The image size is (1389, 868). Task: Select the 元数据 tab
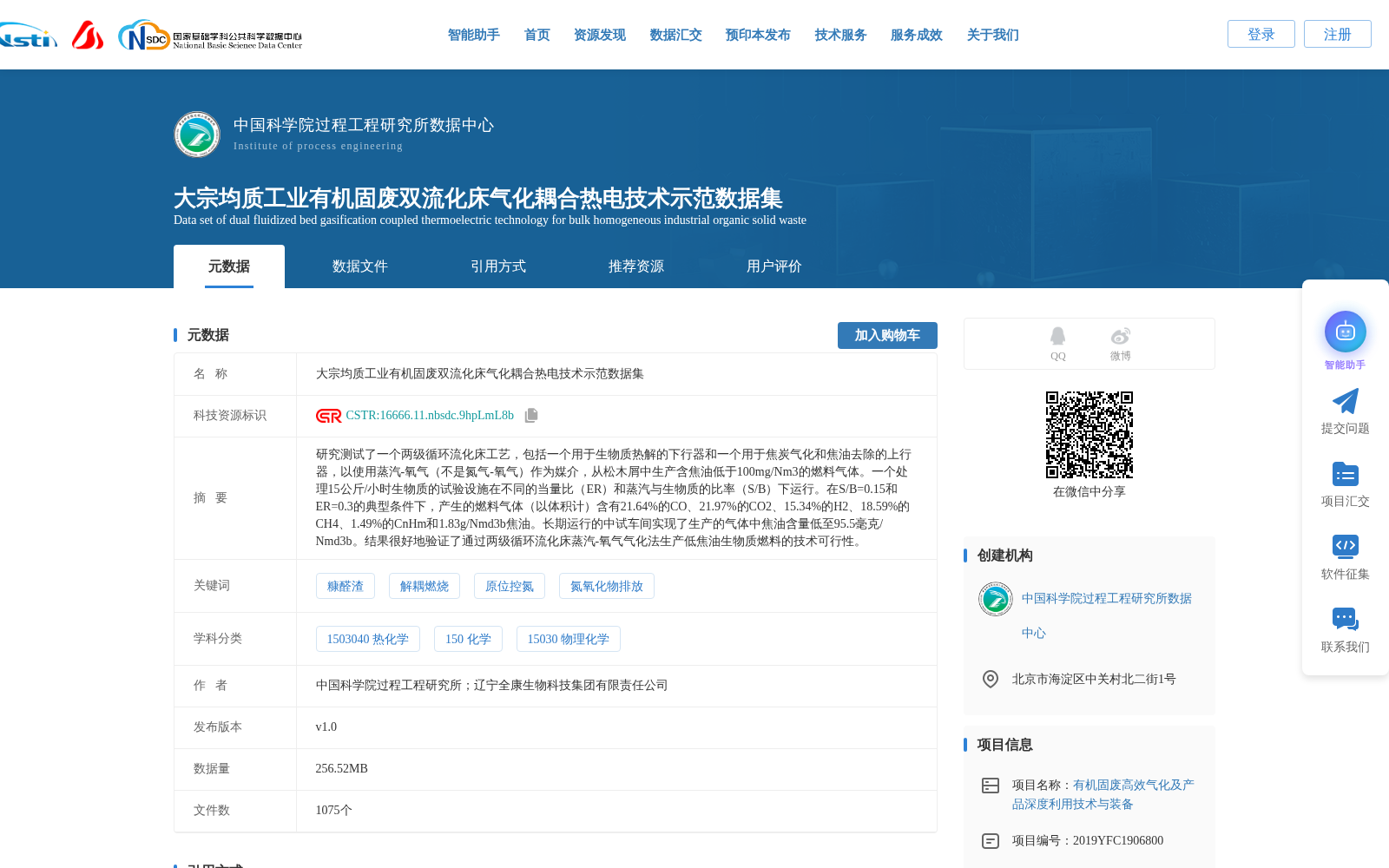[229, 266]
